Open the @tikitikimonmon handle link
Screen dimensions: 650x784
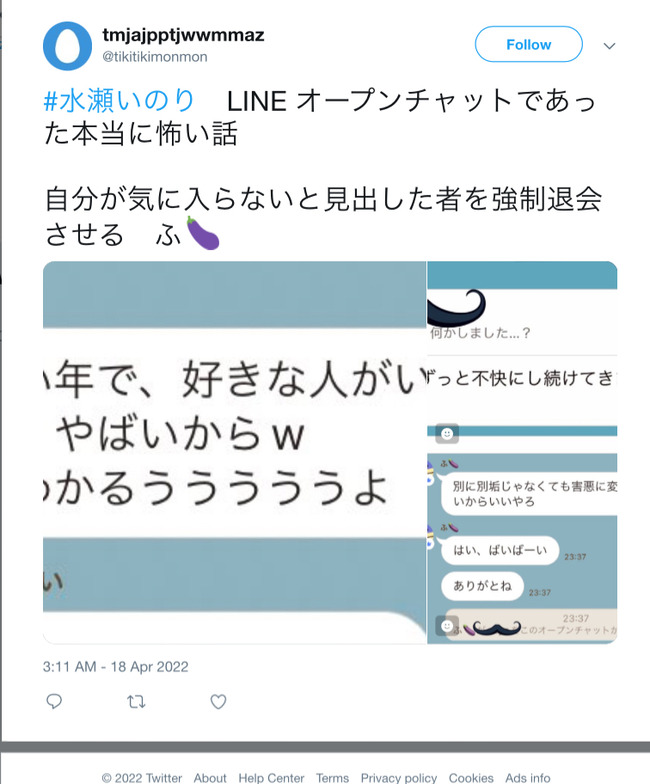154,57
